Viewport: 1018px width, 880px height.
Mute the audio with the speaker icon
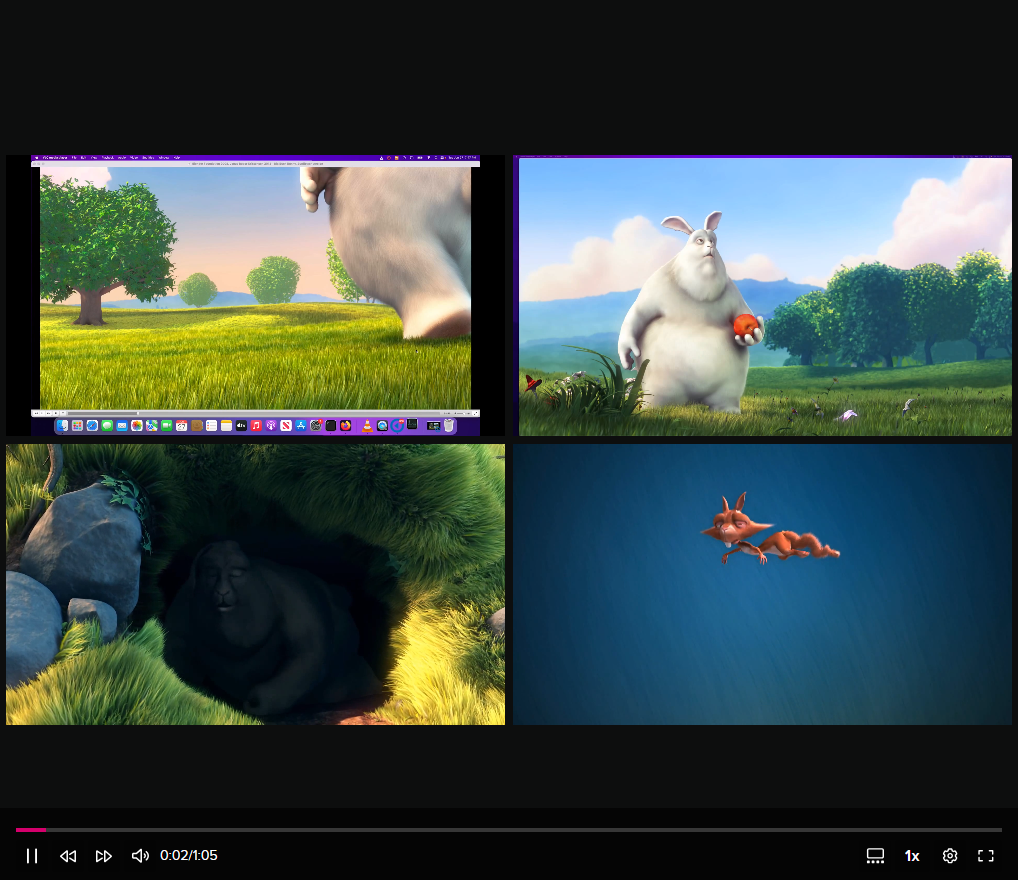tap(140, 856)
